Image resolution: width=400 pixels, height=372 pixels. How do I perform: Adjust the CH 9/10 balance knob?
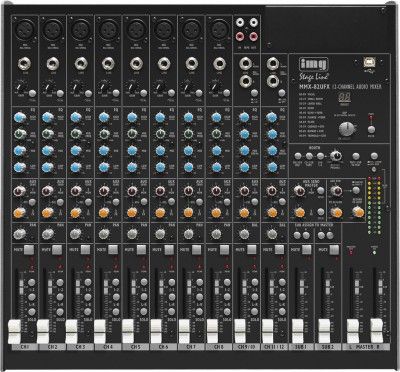pyautogui.click(x=244, y=234)
